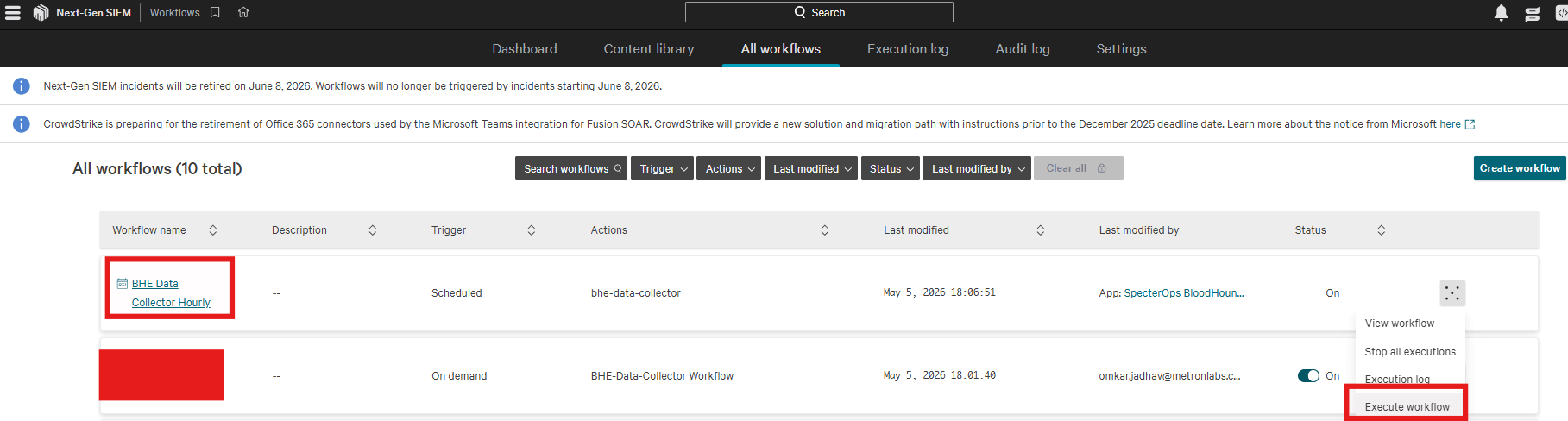Open the Content library tab

coord(649,49)
